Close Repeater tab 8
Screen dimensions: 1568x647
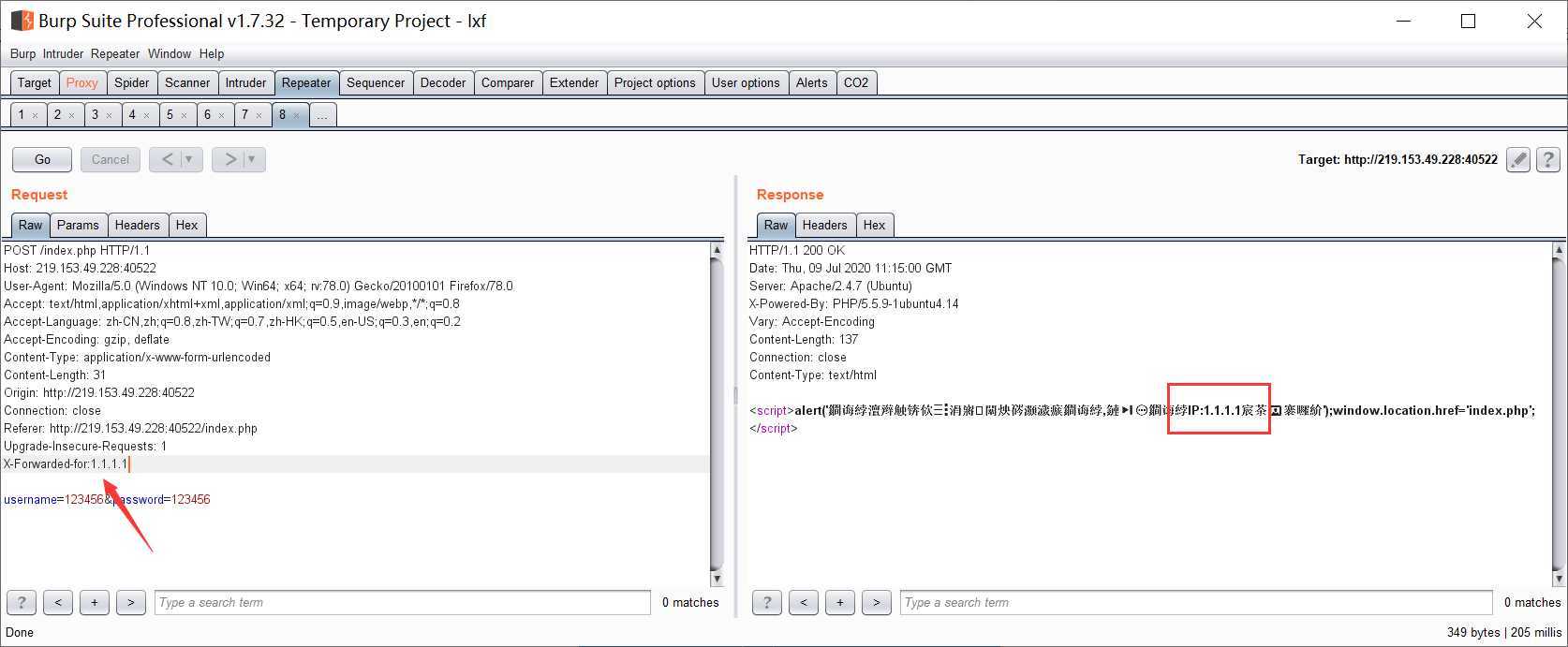coord(296,115)
